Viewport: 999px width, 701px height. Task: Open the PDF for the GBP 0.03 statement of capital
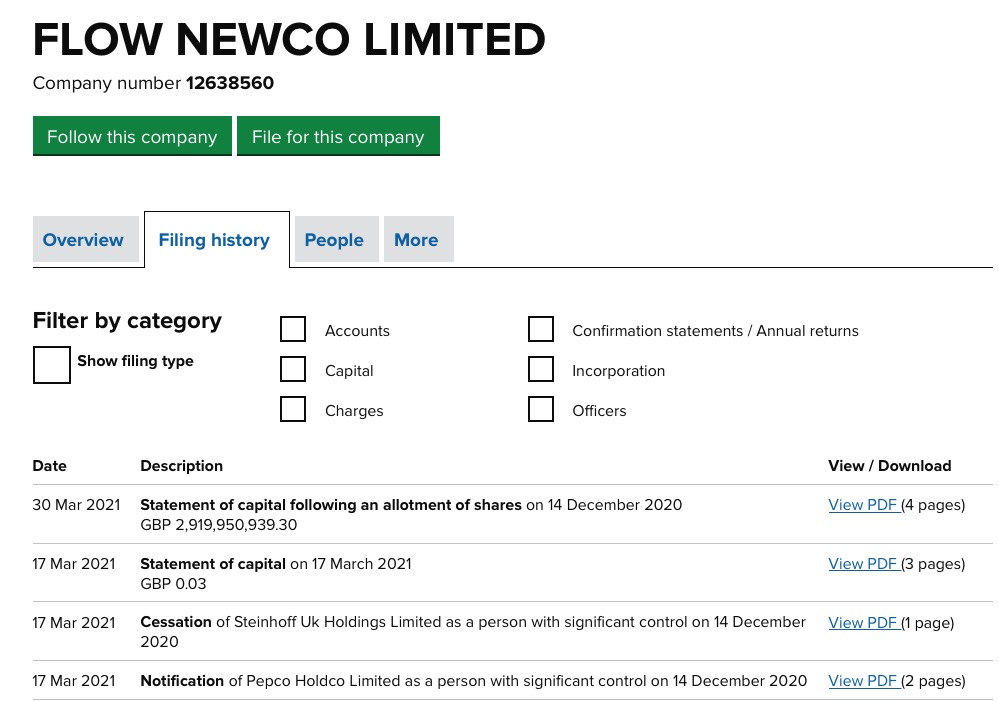click(863, 564)
